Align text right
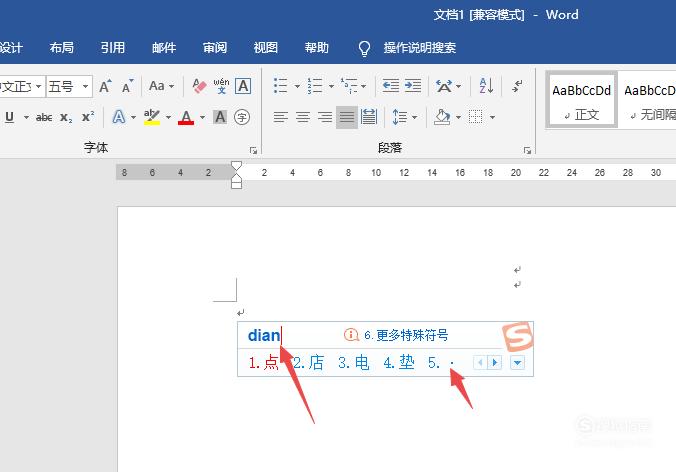 (x=325, y=117)
